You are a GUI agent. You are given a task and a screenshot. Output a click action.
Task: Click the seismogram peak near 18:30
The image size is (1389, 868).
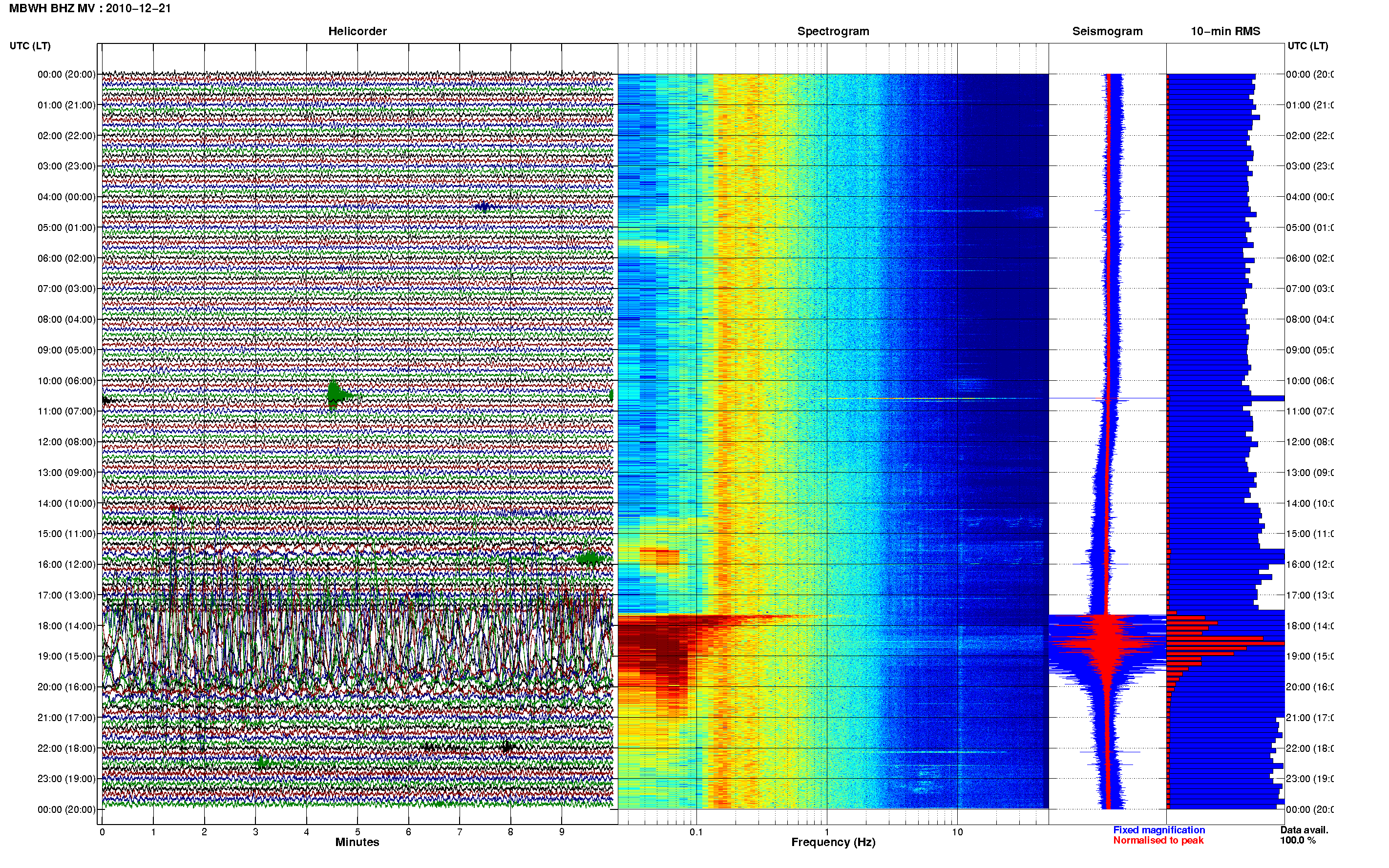pos(1107,644)
